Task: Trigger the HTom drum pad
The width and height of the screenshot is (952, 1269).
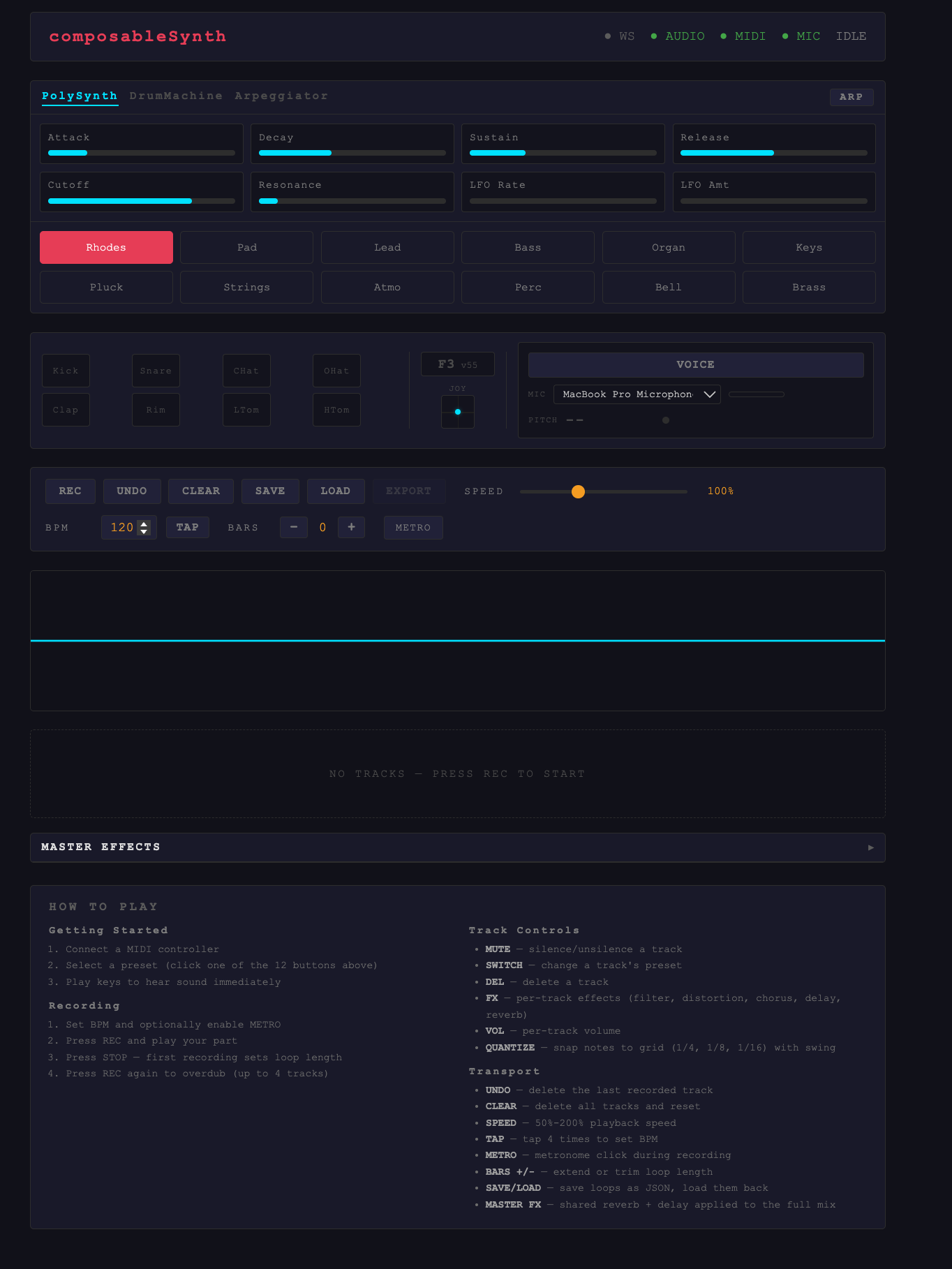Action: click(x=336, y=410)
